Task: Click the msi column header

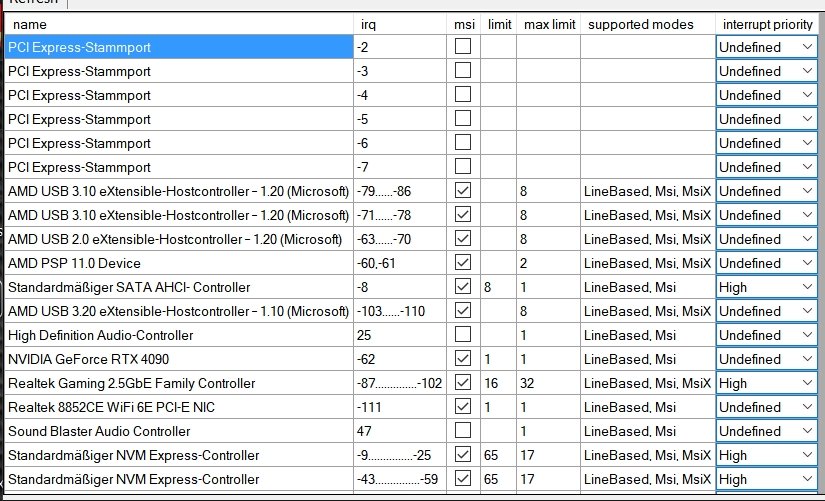Action: [x=464, y=24]
